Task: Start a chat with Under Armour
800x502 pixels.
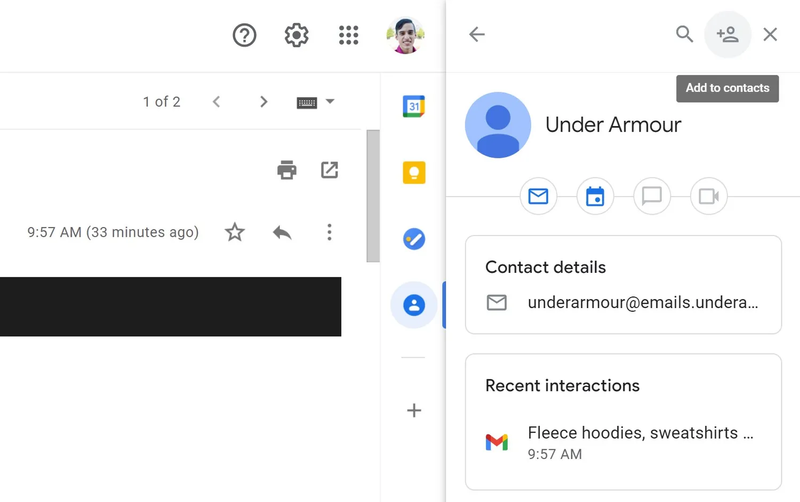Action: pyautogui.click(x=652, y=196)
